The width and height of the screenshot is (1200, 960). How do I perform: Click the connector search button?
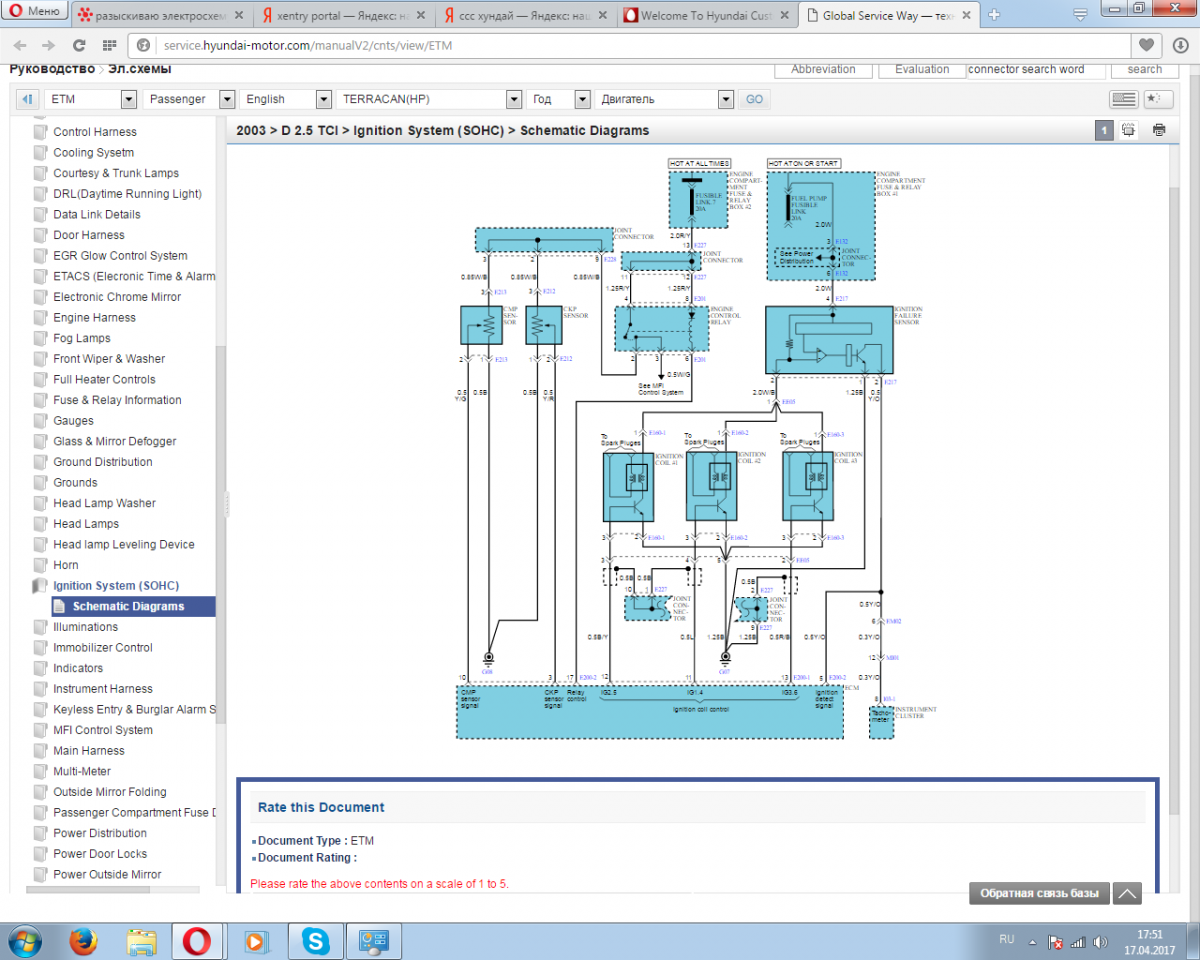pos(1144,69)
